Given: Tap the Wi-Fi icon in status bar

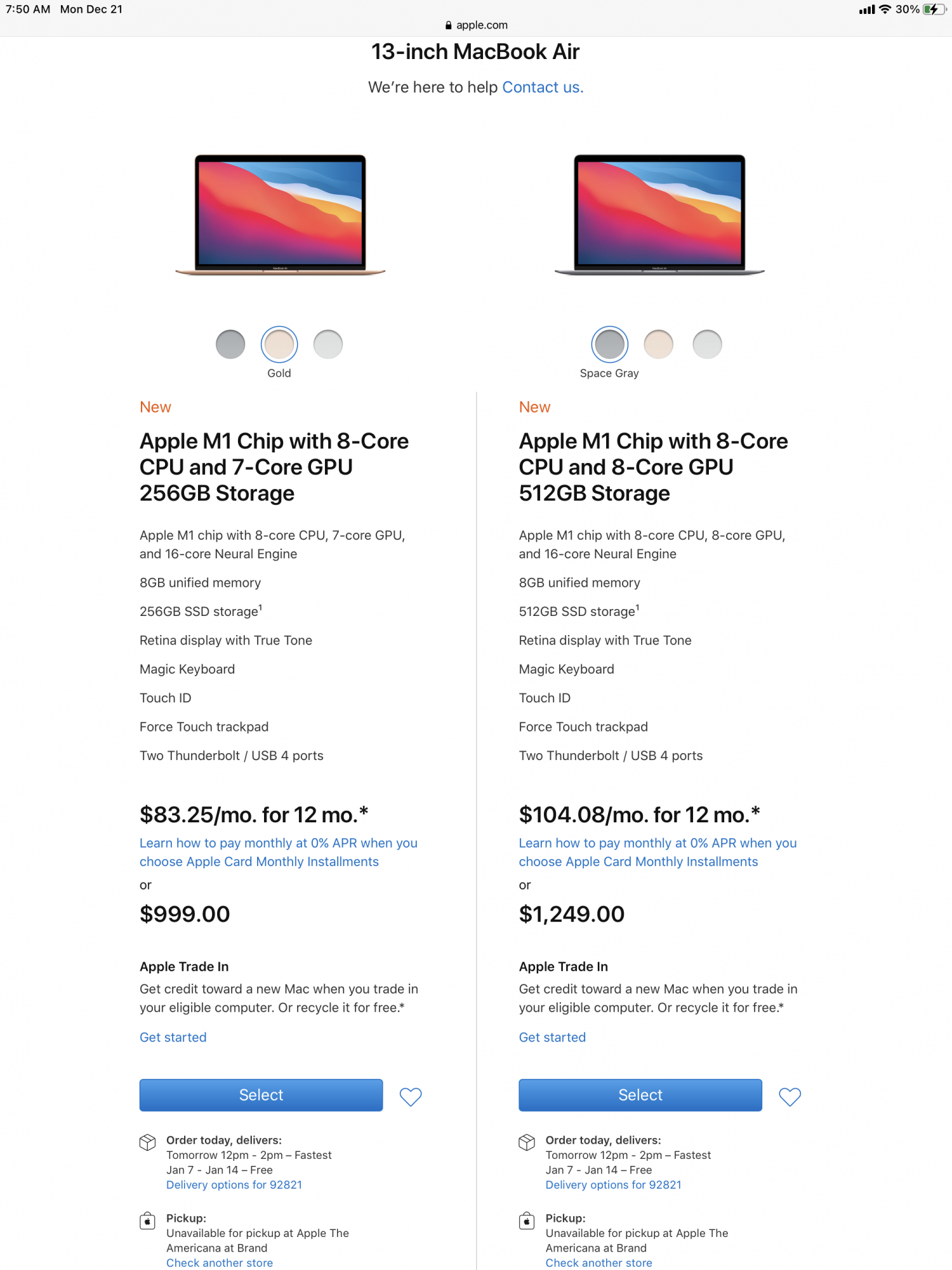Looking at the screenshot, I should pos(885,10).
